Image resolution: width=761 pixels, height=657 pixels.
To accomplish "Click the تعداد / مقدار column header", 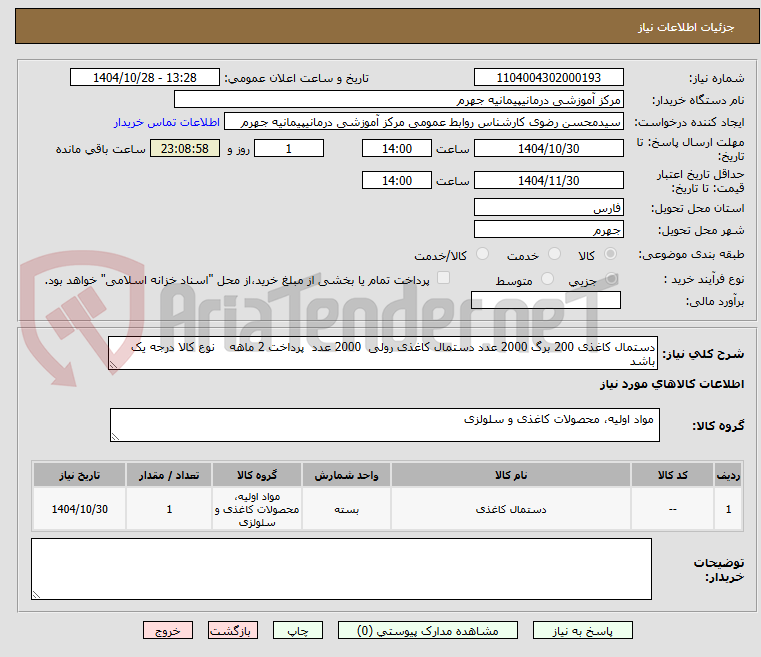I will point(169,475).
